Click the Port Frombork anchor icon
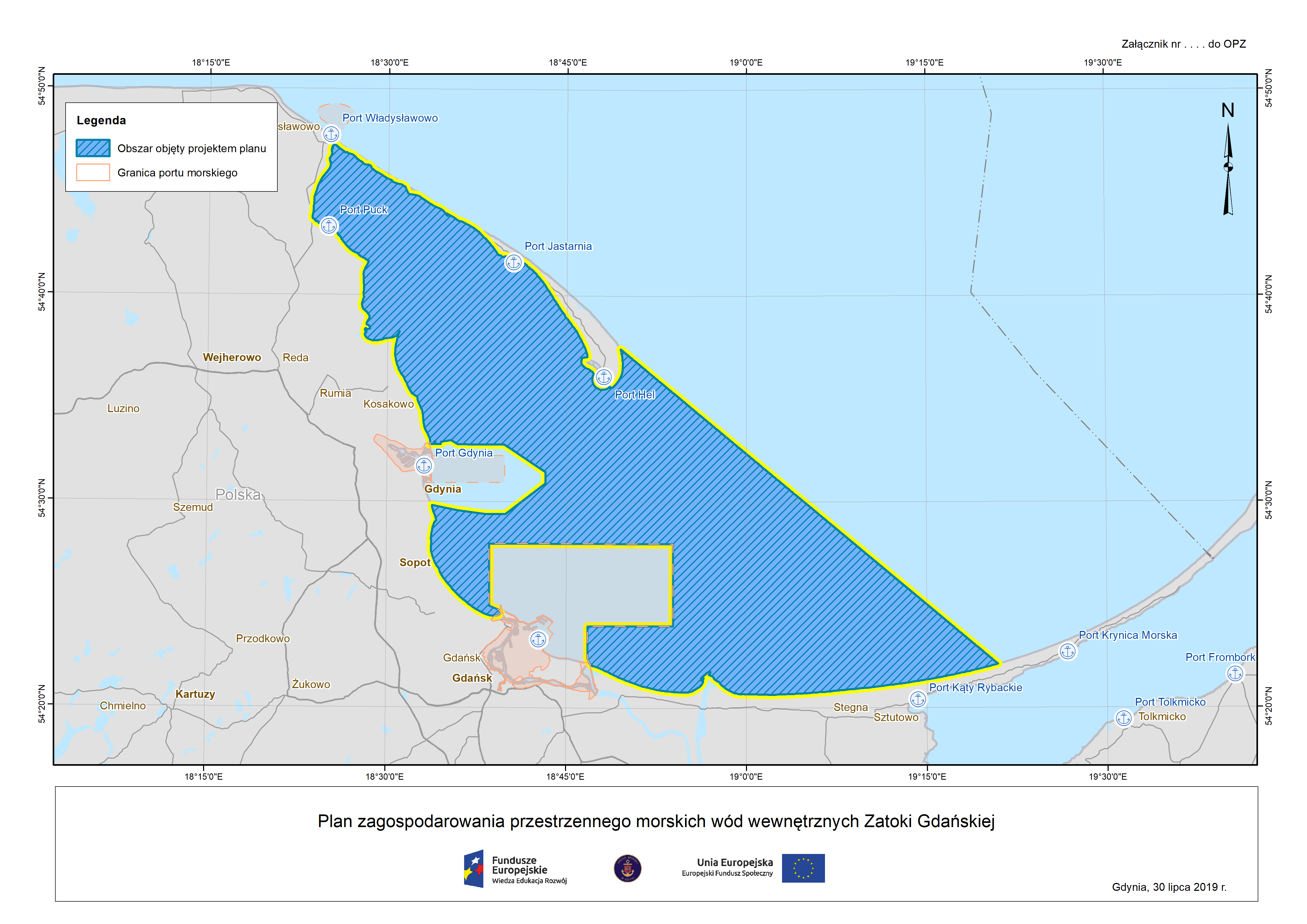1307x924 pixels. (1235, 674)
